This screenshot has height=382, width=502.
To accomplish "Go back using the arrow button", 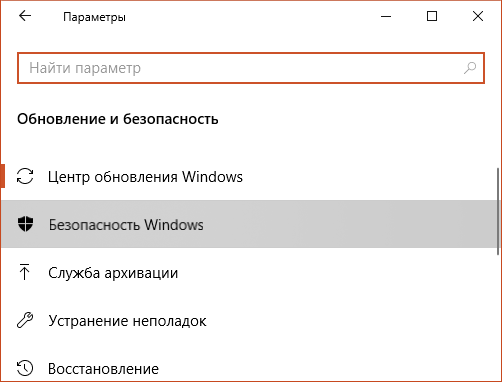I will [x=25, y=16].
